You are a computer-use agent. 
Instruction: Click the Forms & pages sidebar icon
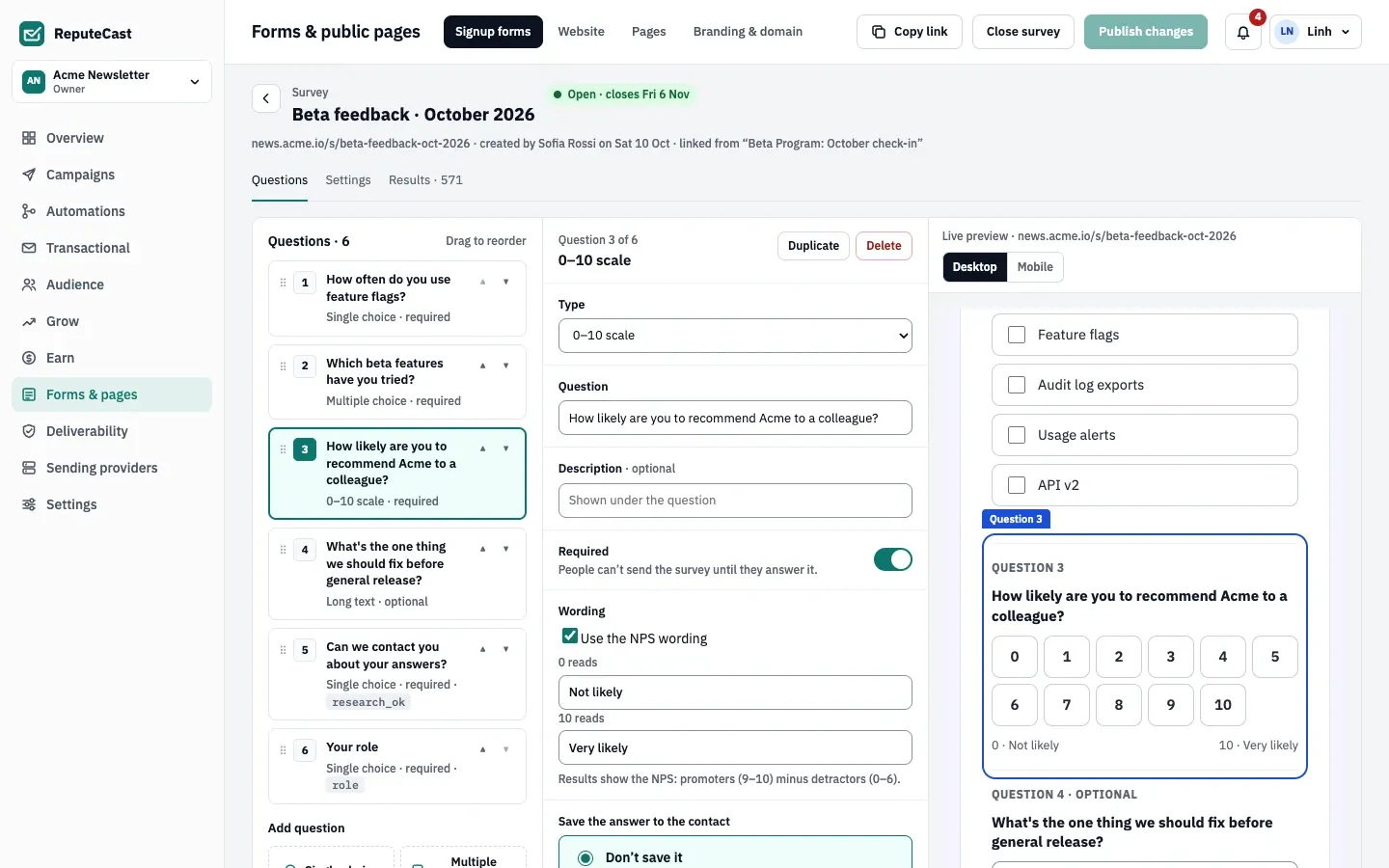tap(29, 394)
